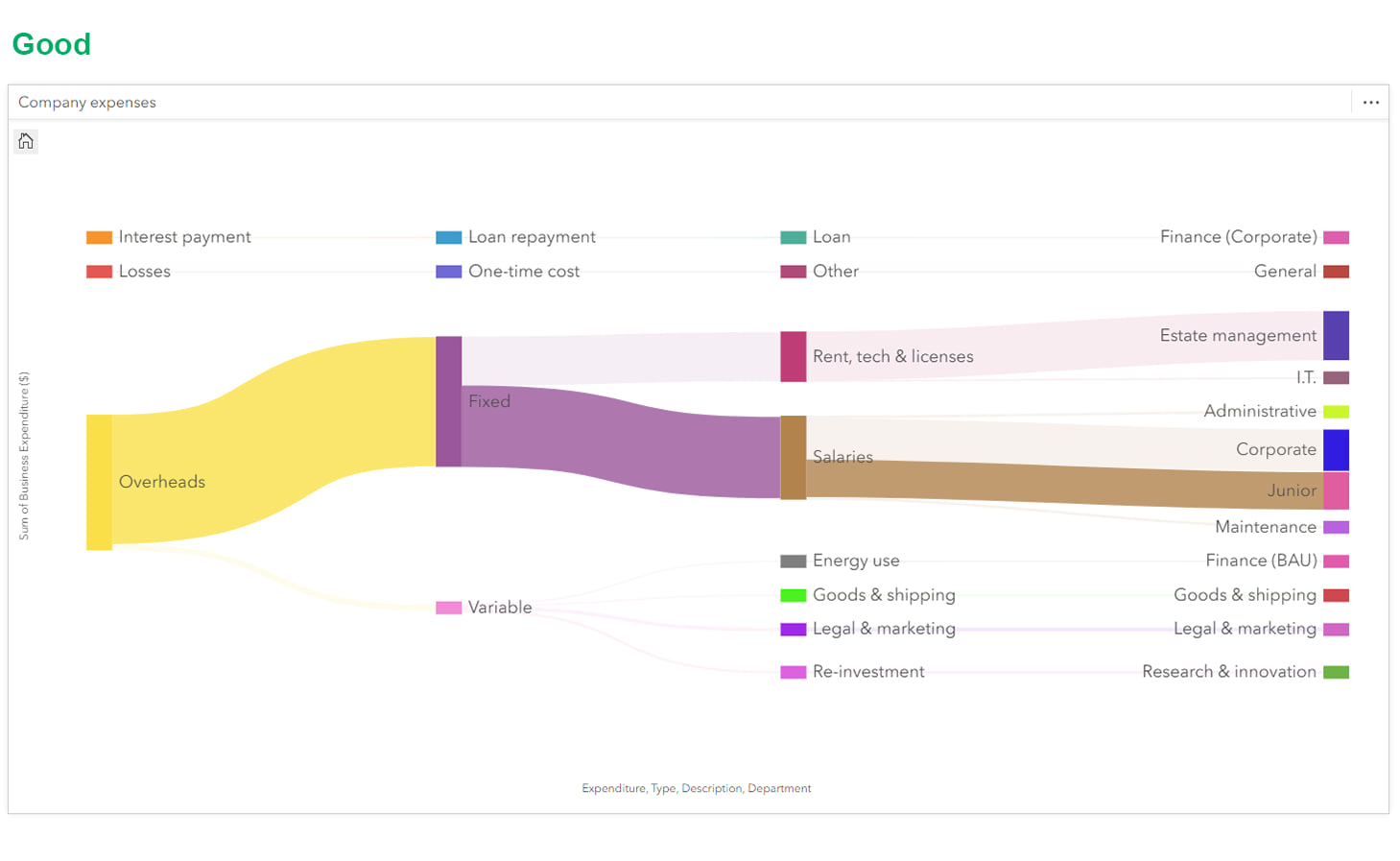Select the One-time cost node
Screen dimensions: 1400x861
[448, 272]
